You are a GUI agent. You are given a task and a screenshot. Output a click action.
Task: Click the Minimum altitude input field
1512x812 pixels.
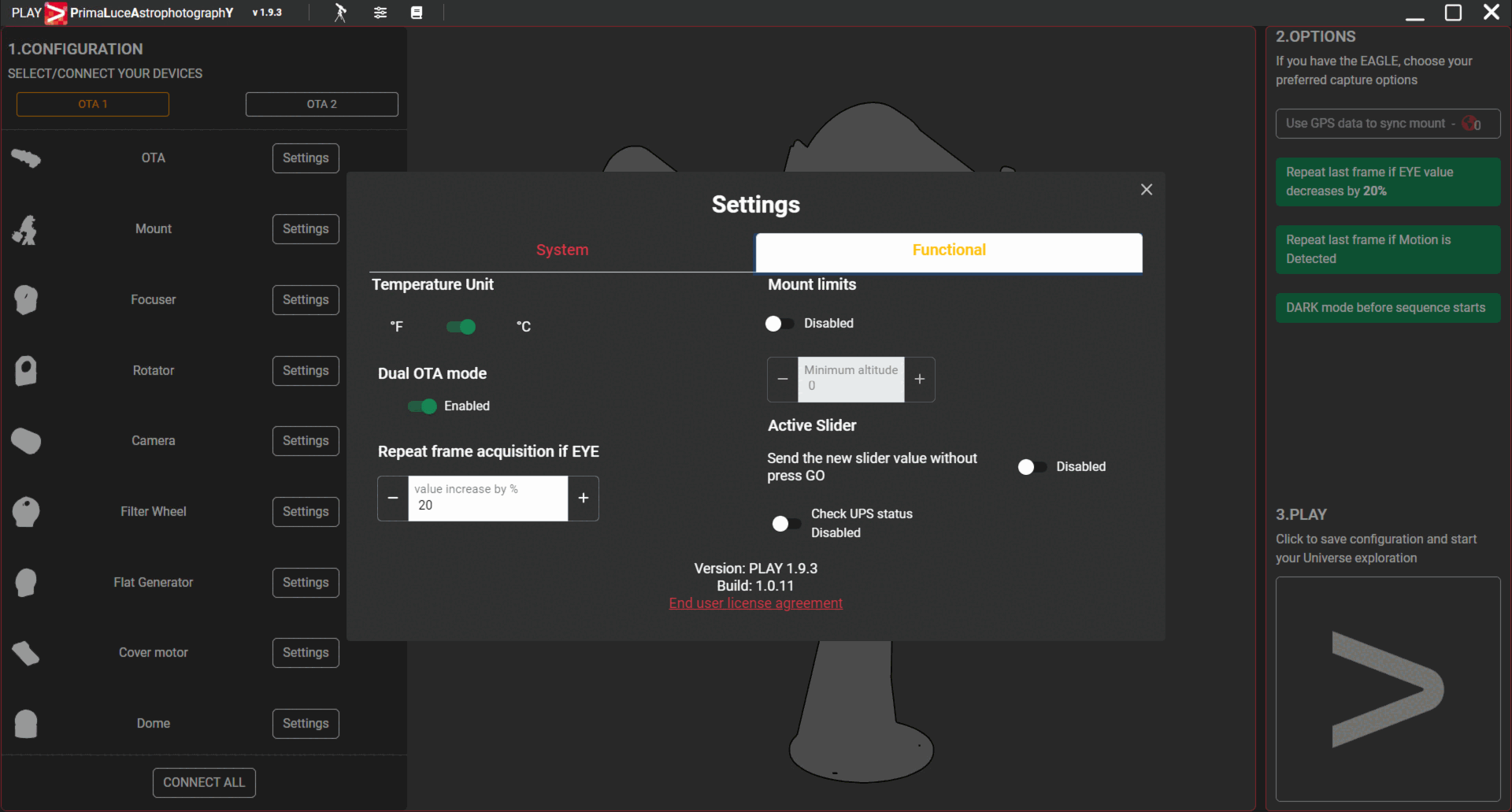(x=851, y=380)
